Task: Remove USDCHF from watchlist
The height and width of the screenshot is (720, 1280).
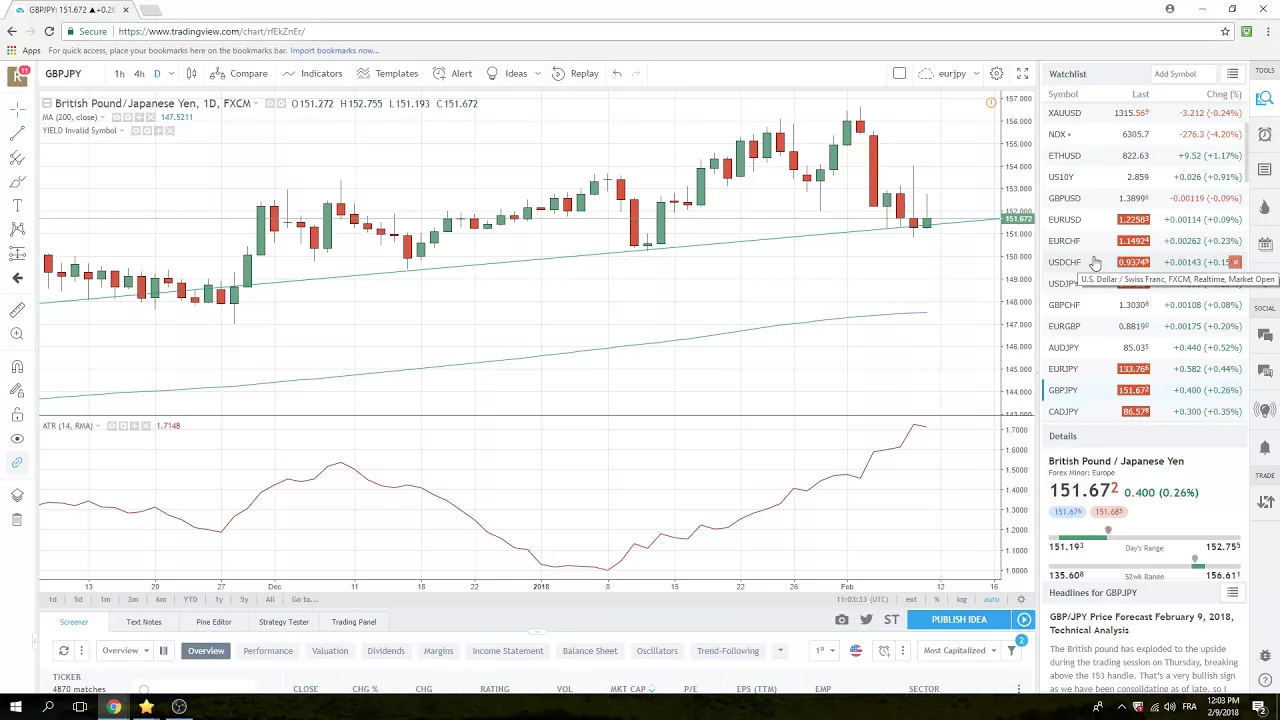Action: point(1235,262)
